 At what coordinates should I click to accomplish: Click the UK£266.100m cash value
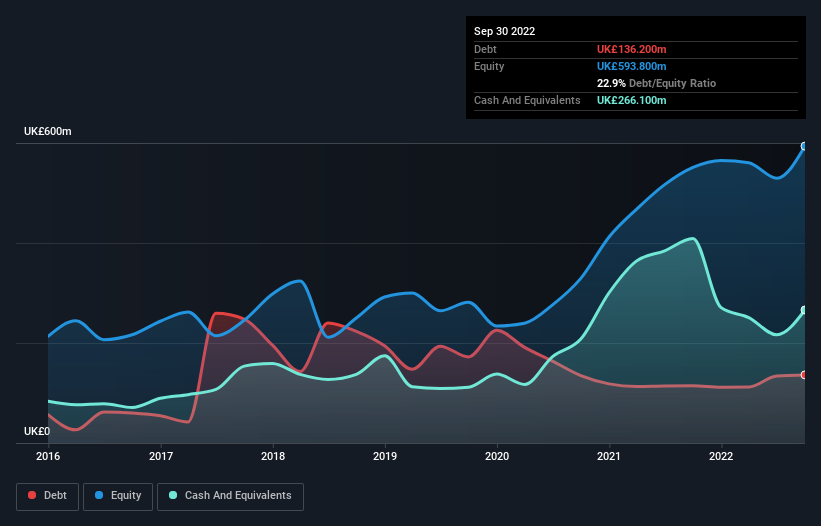[631, 100]
